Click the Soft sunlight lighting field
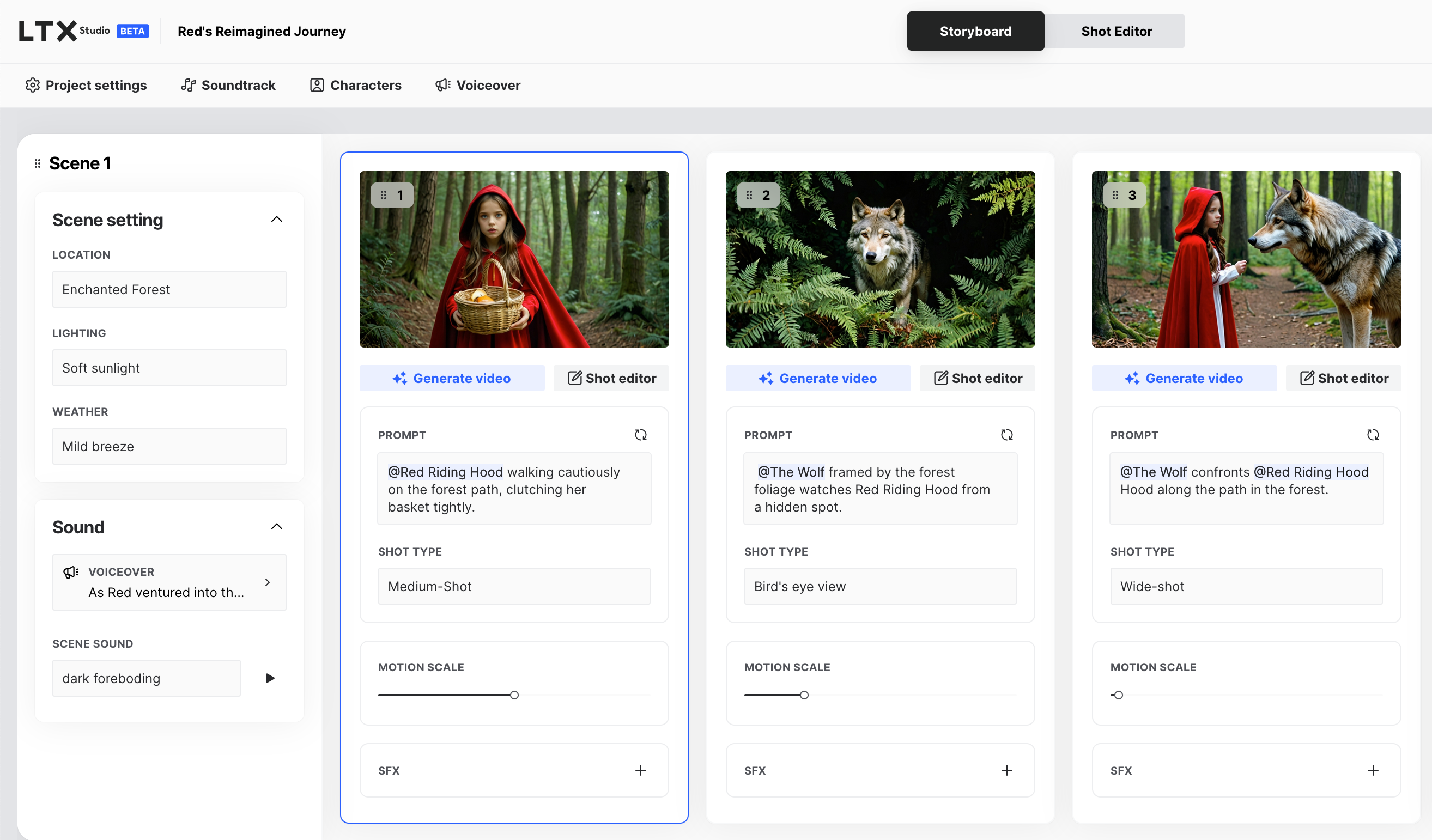Viewport: 1432px width, 840px height. click(169, 368)
